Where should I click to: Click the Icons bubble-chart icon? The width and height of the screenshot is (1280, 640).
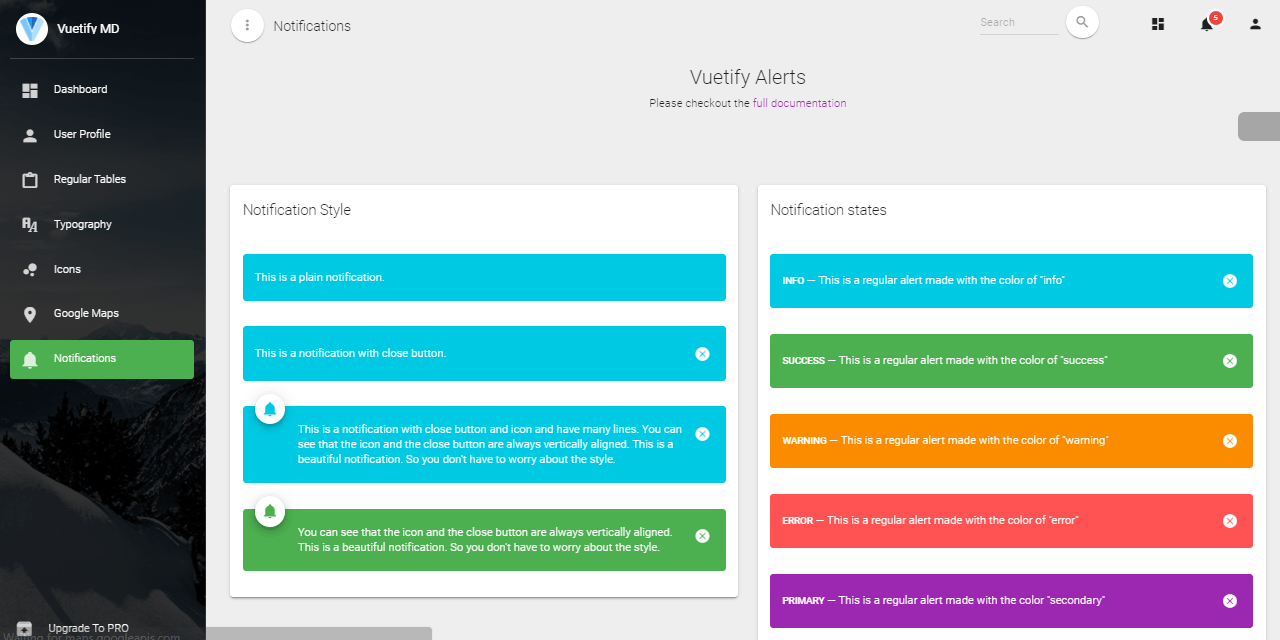point(30,270)
